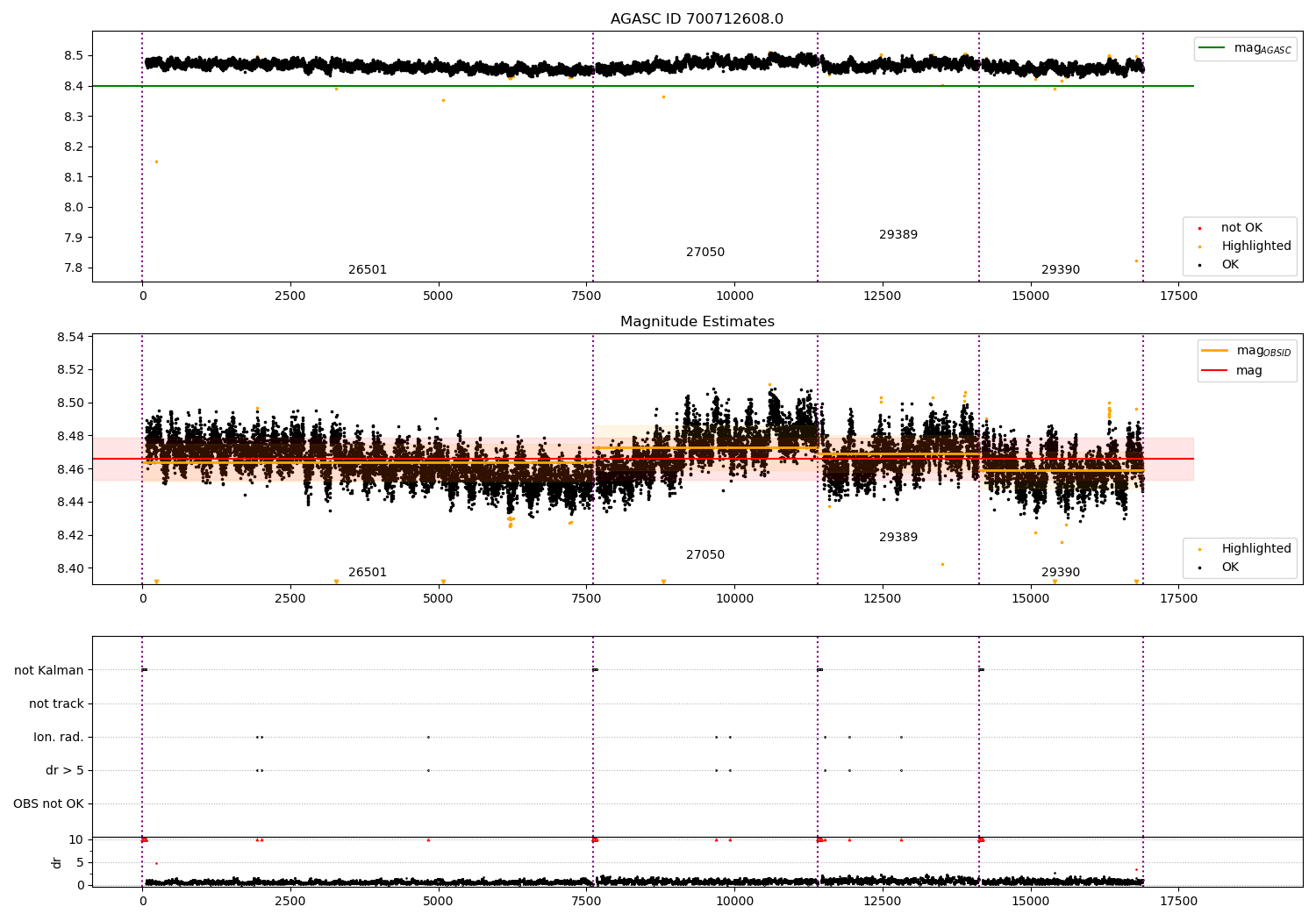Click obsid label 29390 in Magnitude Estimates plot
This screenshot has width=1316, height=921.
coord(1061,573)
